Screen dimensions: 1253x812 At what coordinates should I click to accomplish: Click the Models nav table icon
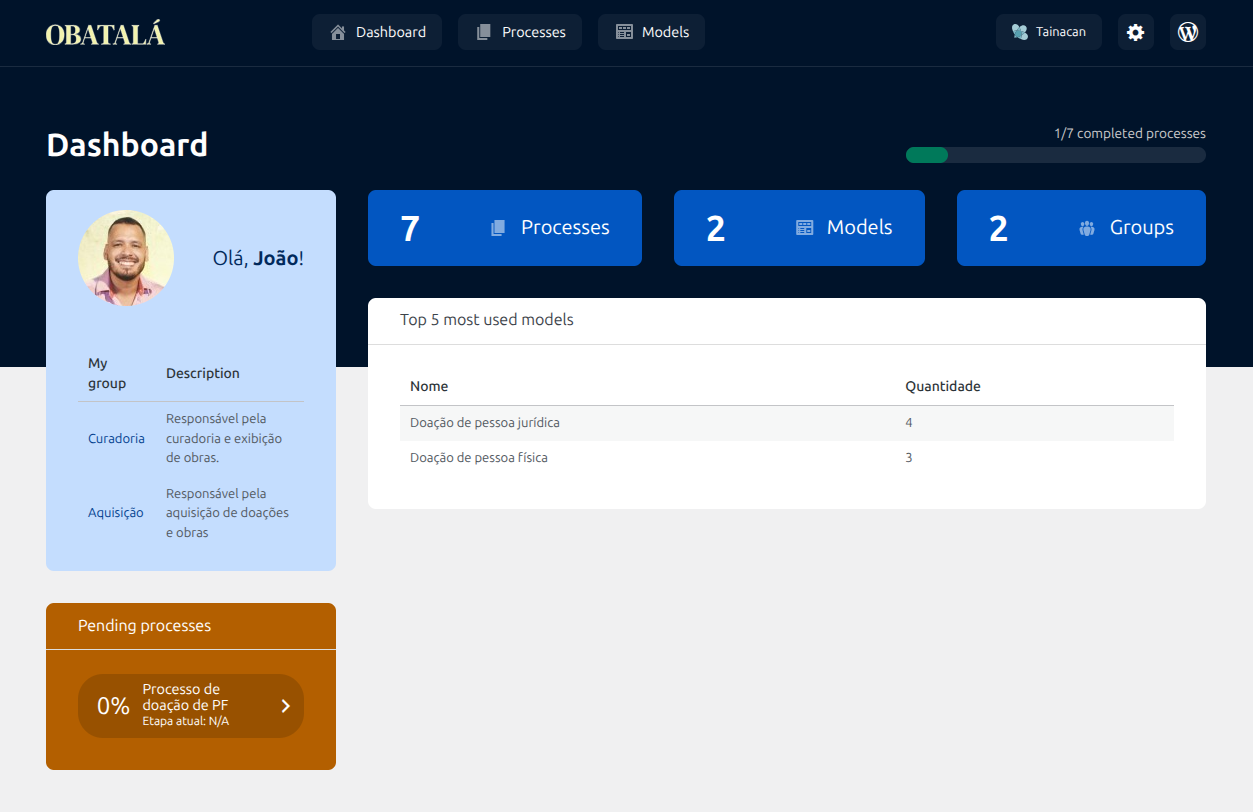click(624, 32)
